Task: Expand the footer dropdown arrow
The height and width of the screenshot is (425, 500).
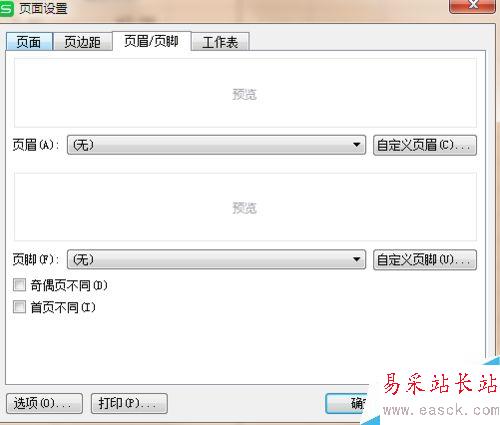Action: tap(356, 259)
